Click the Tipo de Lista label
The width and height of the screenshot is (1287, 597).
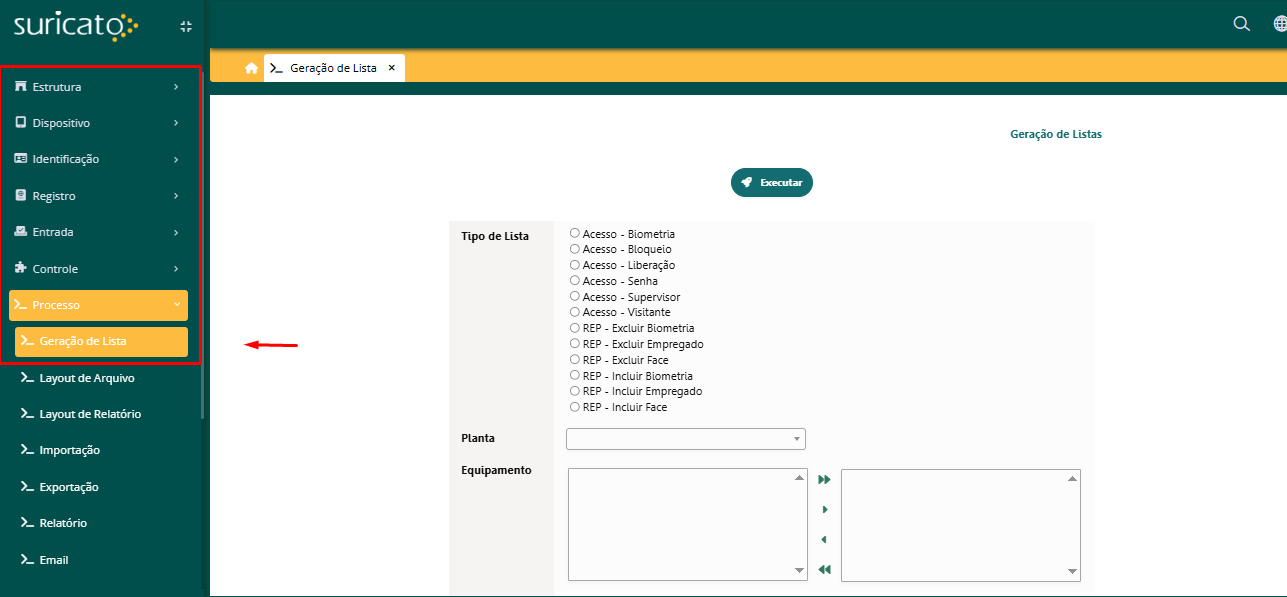pos(495,236)
